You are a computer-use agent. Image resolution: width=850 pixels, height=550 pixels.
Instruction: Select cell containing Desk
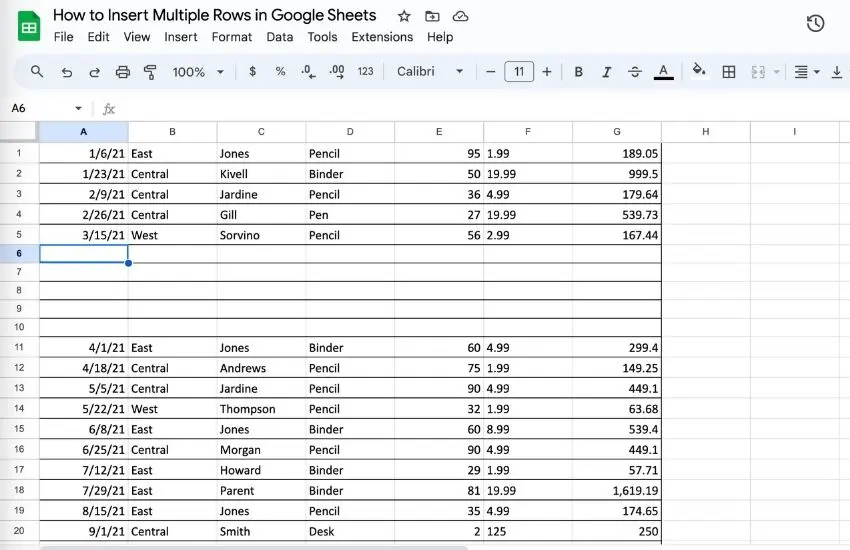350,531
